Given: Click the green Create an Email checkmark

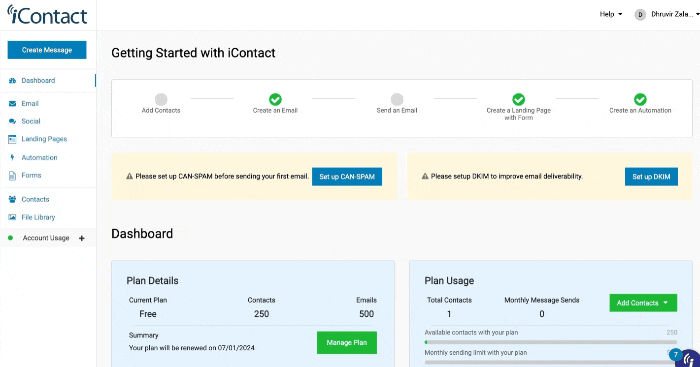Looking at the screenshot, I should click(275, 99).
